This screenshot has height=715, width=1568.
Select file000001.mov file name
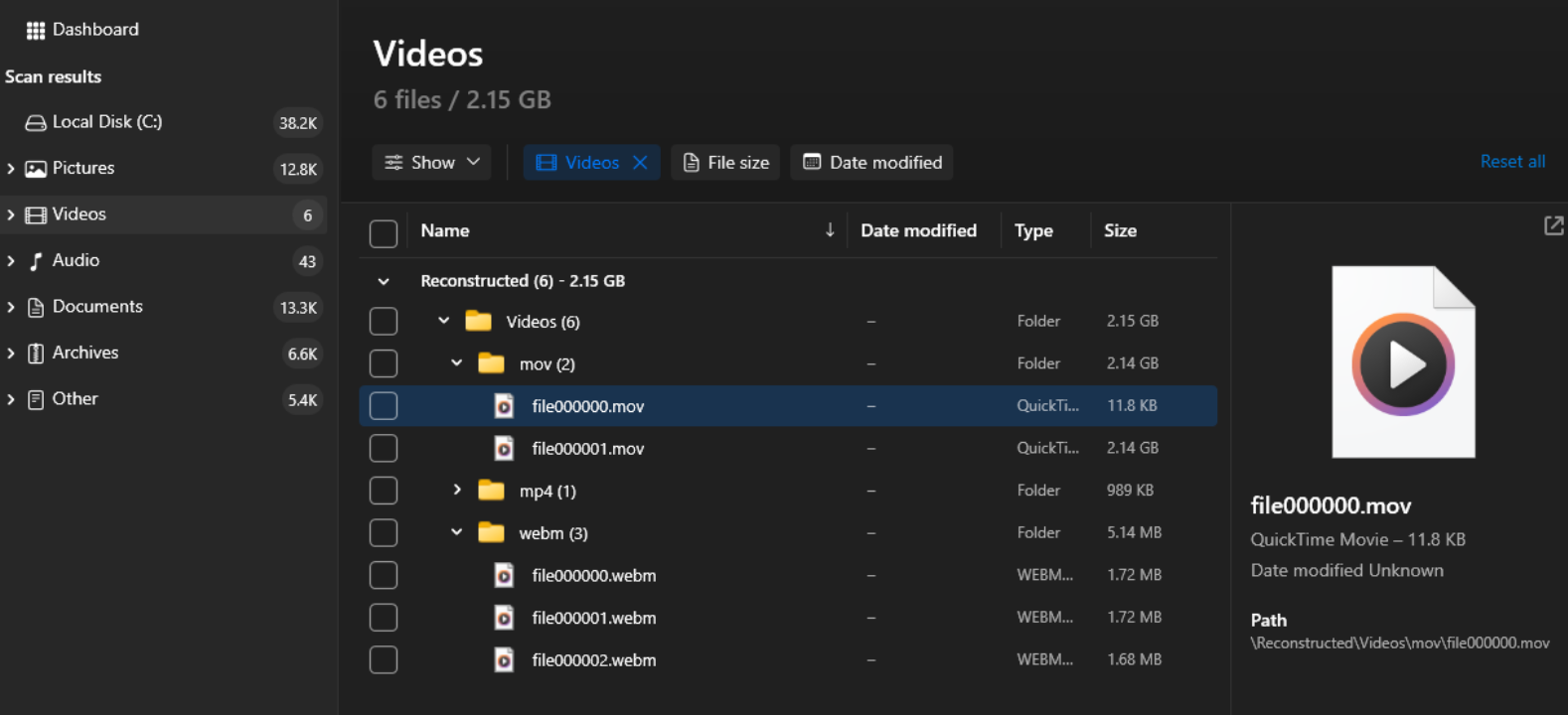point(588,449)
